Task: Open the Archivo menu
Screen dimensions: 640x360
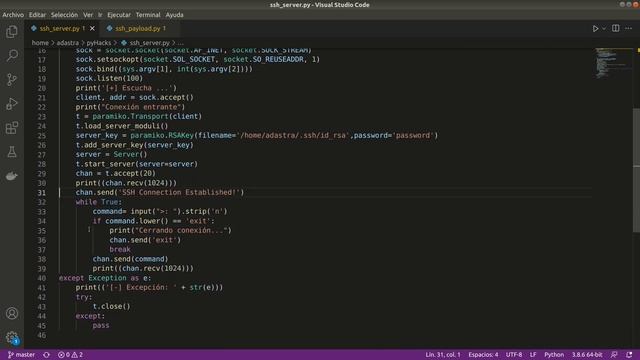Action: (13, 15)
